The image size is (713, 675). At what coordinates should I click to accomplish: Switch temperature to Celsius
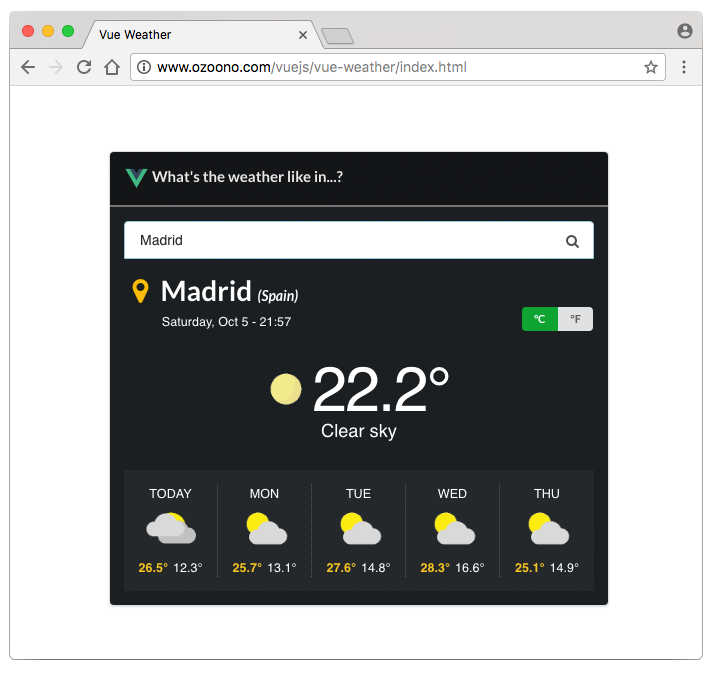540,319
